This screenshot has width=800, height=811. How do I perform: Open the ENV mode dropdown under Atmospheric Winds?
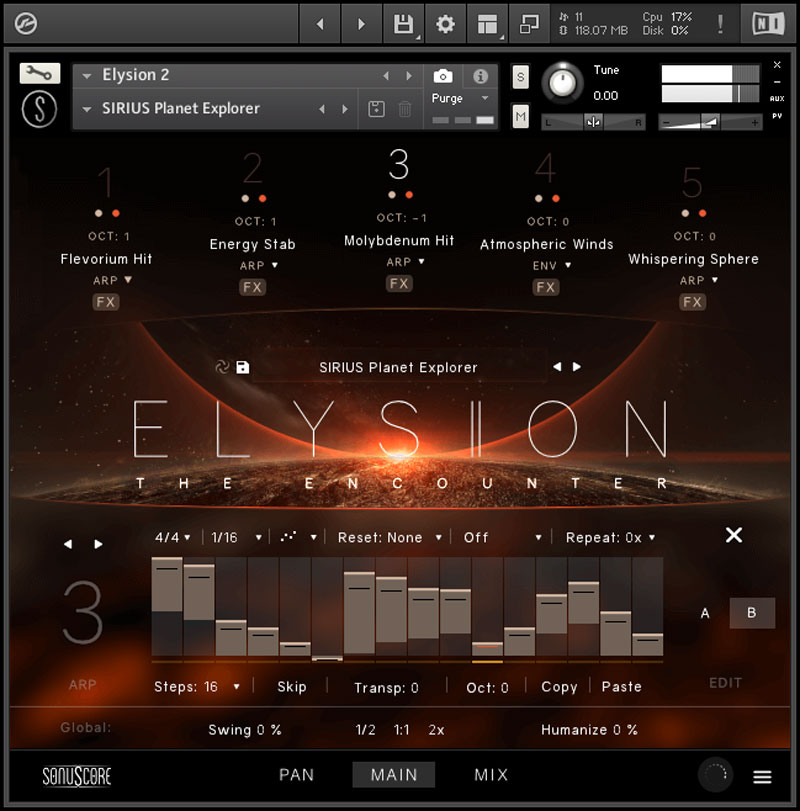click(x=551, y=265)
